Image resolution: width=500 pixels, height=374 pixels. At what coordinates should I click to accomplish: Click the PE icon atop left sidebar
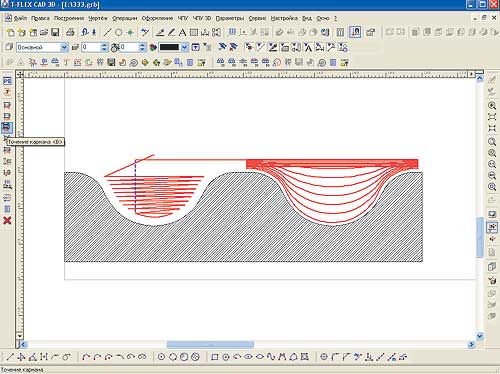click(x=7, y=81)
